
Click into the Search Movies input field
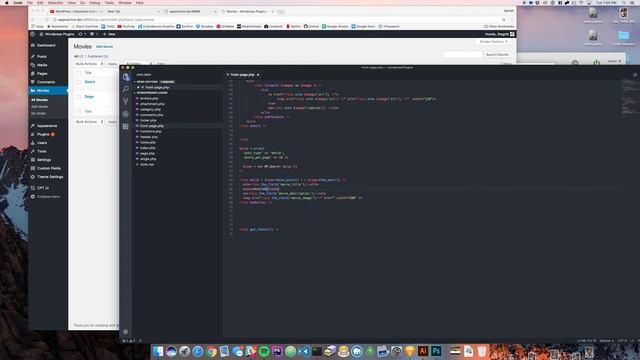click(462, 54)
